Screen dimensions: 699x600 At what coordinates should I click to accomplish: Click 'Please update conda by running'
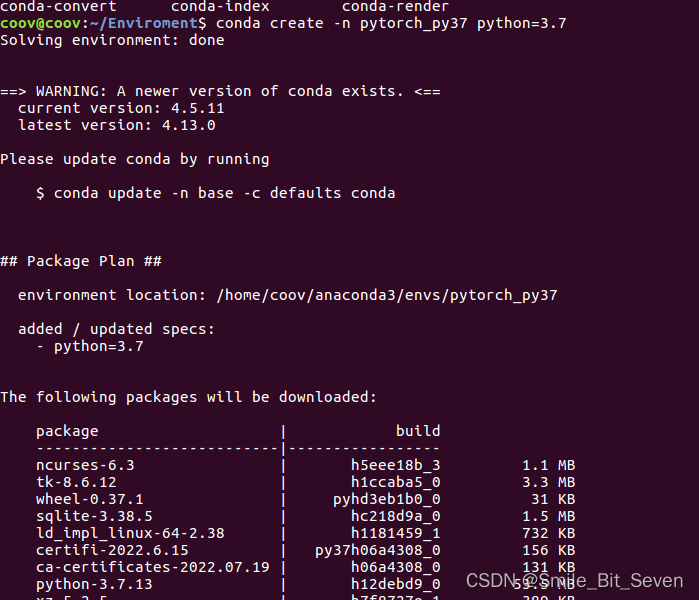coord(135,159)
